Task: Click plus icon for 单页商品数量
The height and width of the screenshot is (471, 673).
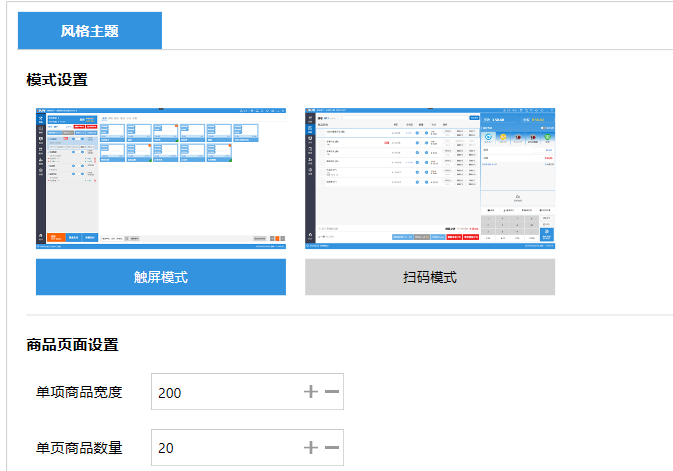Action: click(x=311, y=447)
